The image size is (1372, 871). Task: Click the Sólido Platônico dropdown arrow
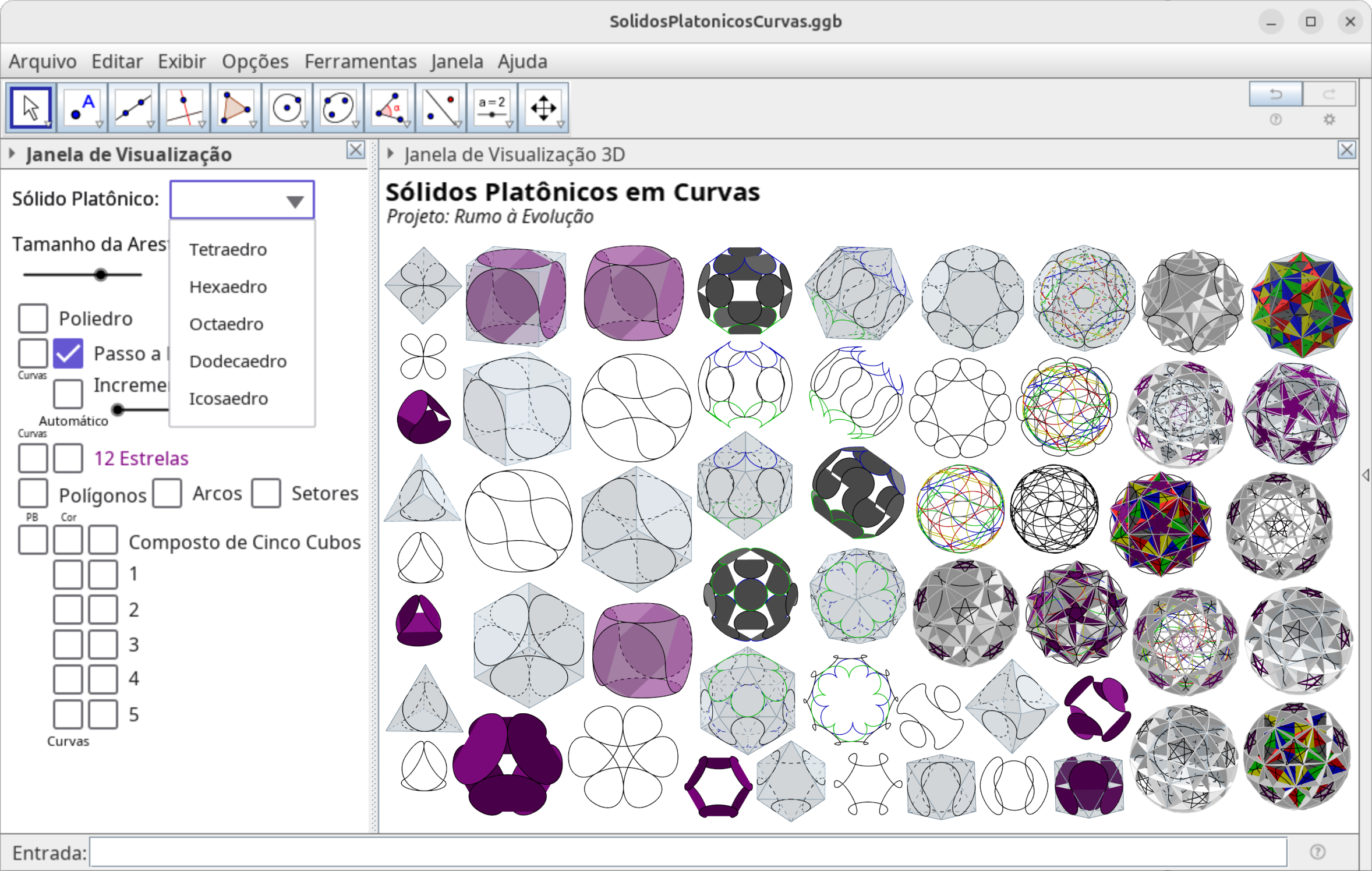click(295, 201)
